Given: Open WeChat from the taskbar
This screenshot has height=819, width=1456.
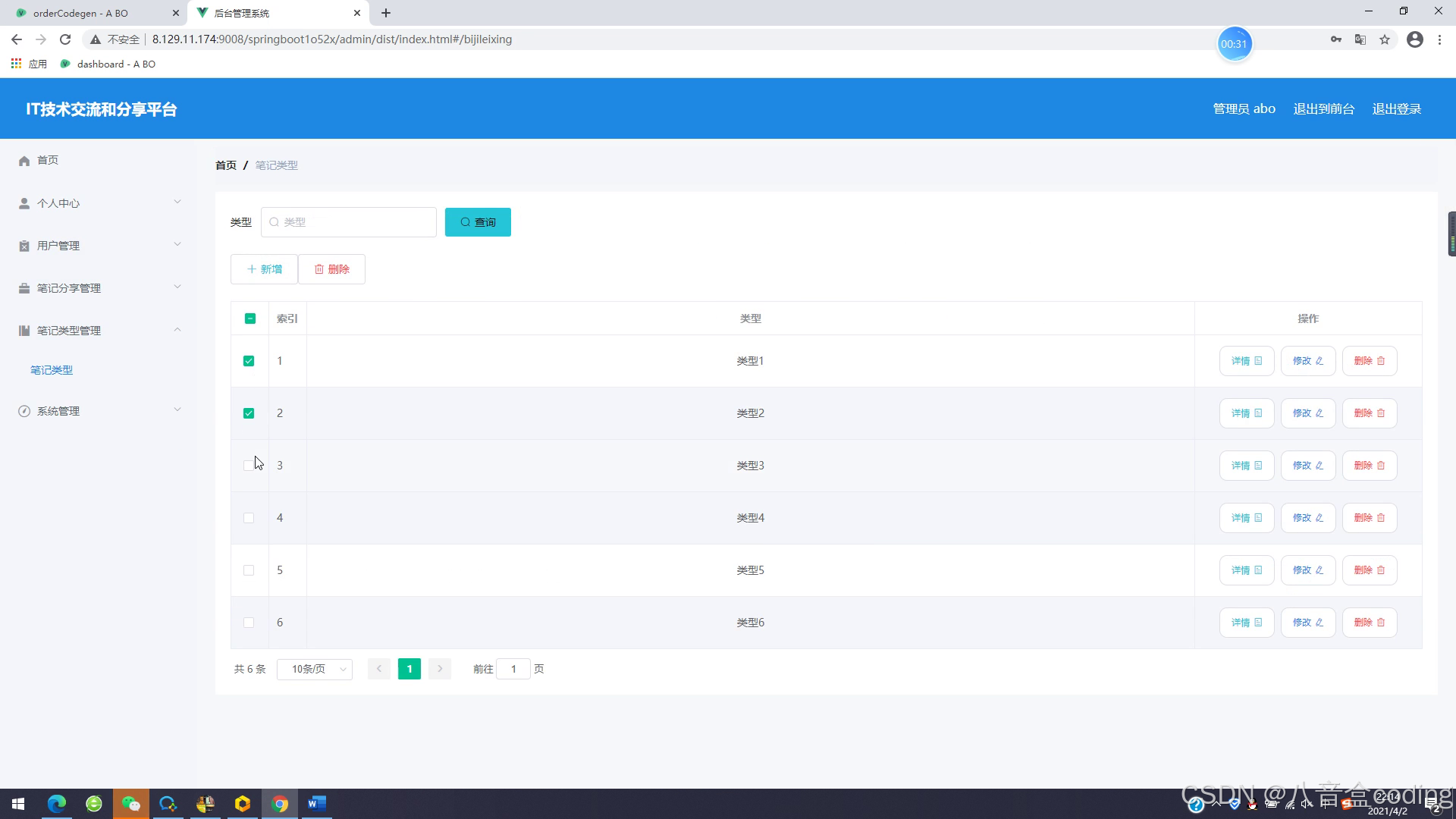Looking at the screenshot, I should pos(131,804).
